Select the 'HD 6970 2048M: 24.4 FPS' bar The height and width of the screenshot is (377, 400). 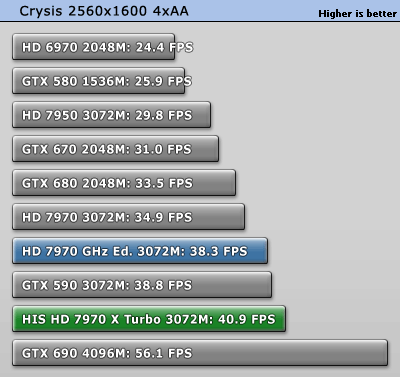pos(94,47)
